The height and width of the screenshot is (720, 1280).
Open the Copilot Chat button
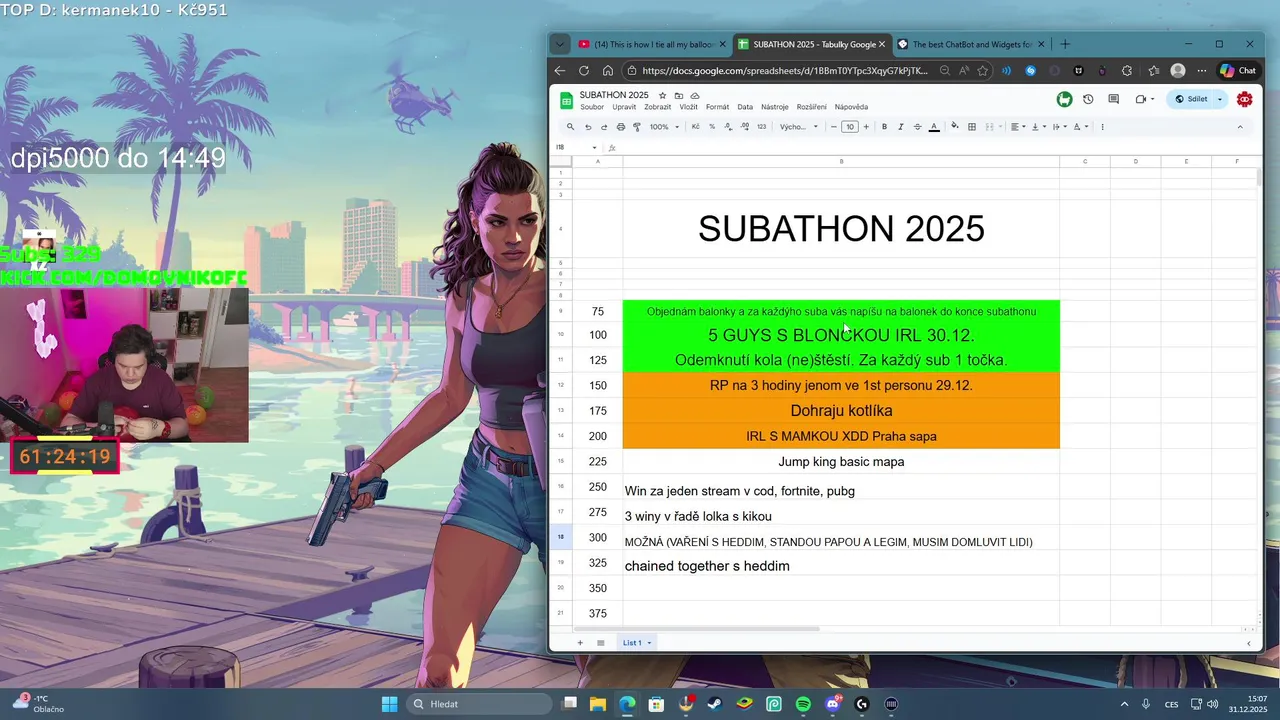[1237, 71]
